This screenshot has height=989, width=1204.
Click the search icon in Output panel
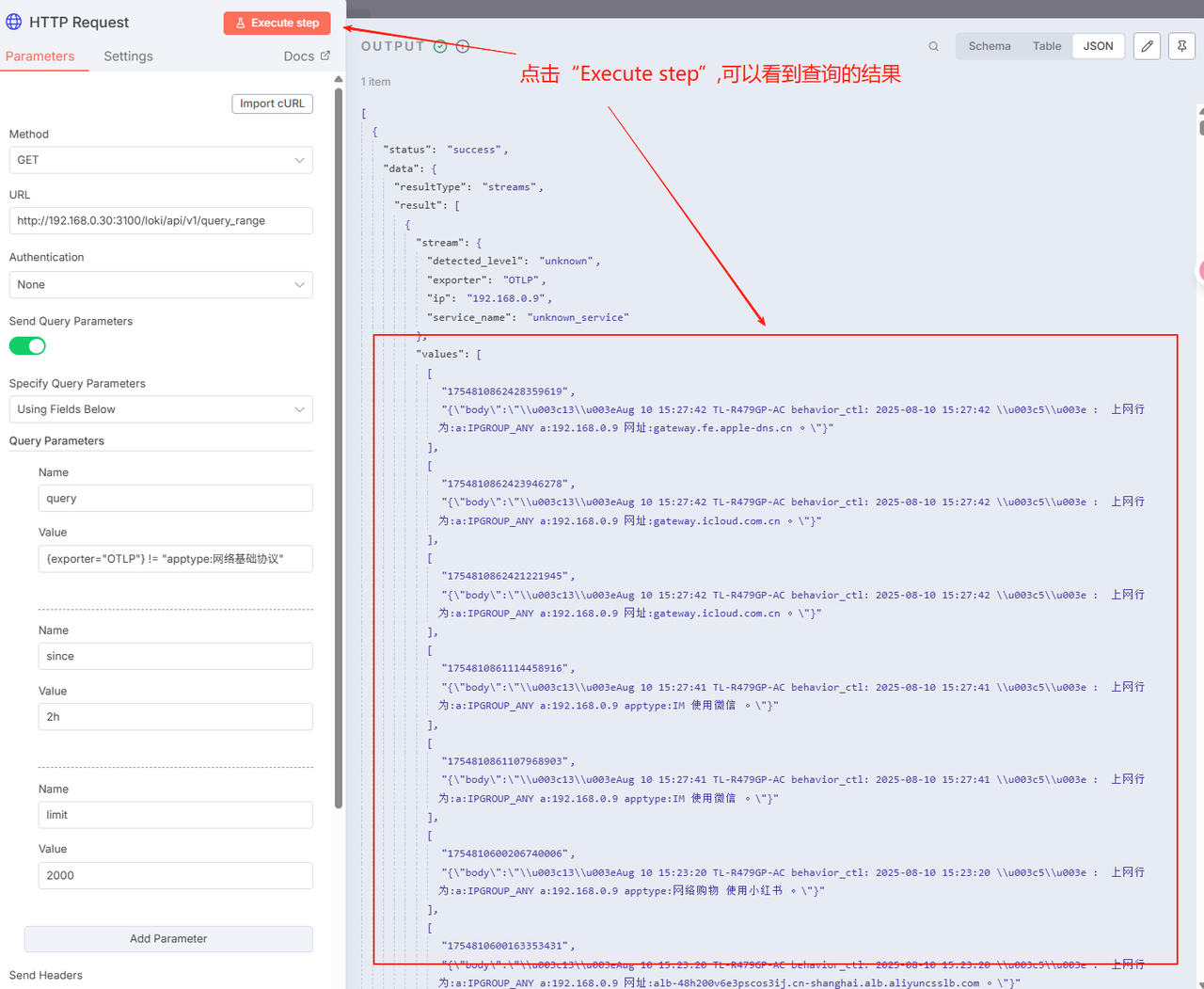[x=933, y=46]
